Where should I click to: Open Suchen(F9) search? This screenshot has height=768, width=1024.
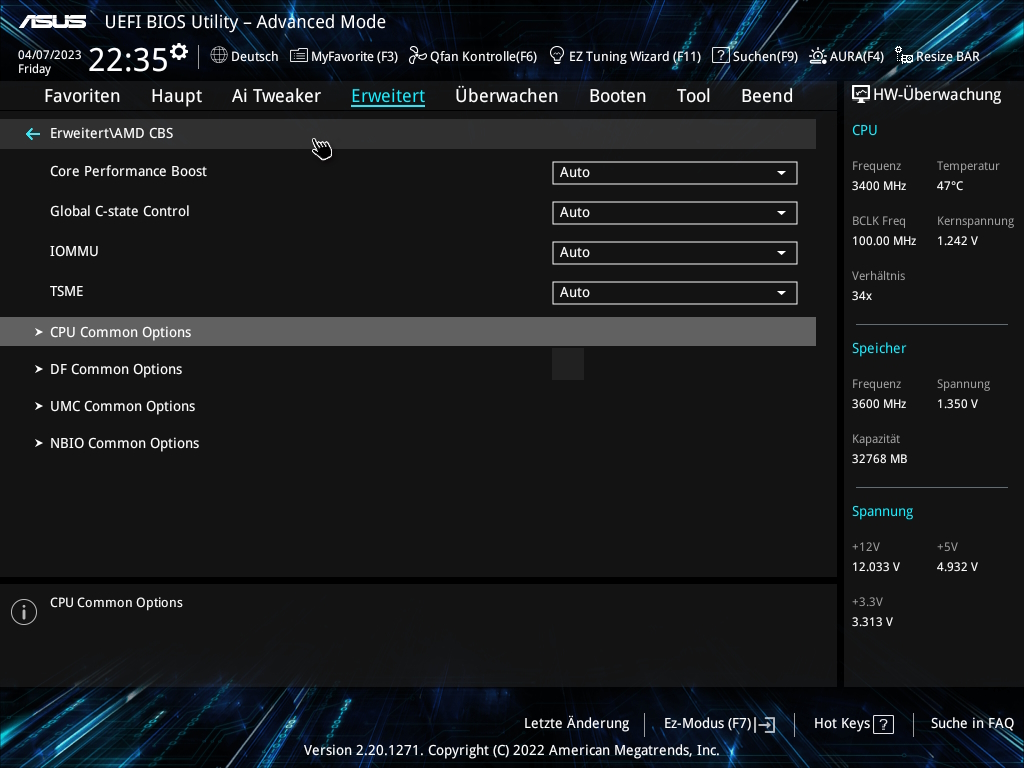(x=755, y=56)
